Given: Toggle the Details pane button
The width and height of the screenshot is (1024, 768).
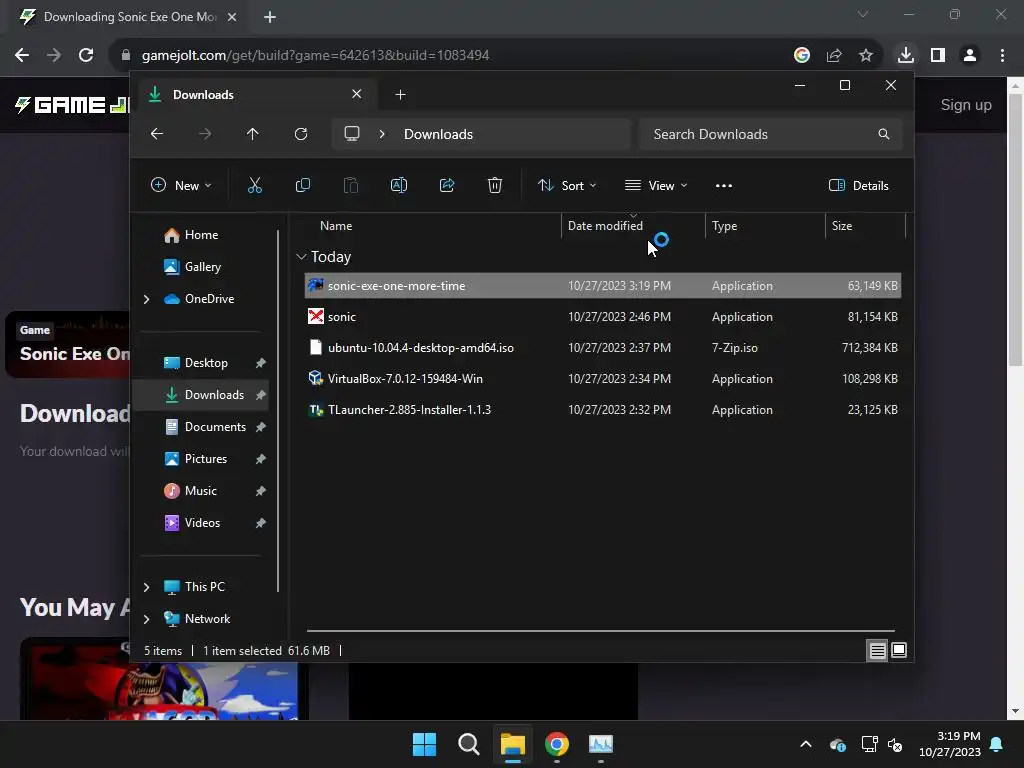Looking at the screenshot, I should (858, 185).
